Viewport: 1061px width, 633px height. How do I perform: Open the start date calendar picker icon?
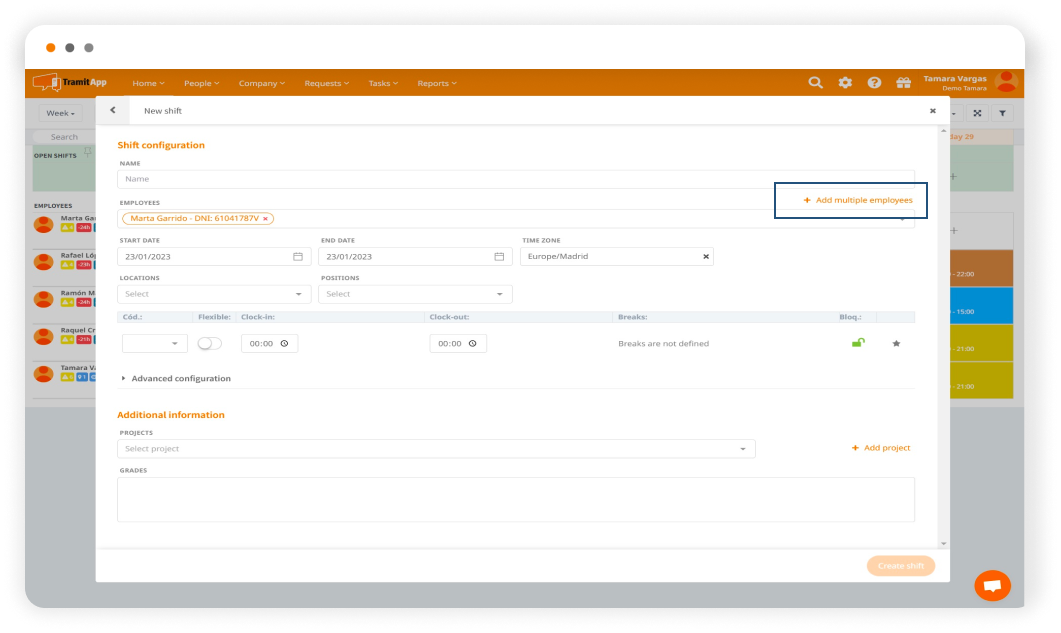[298, 257]
